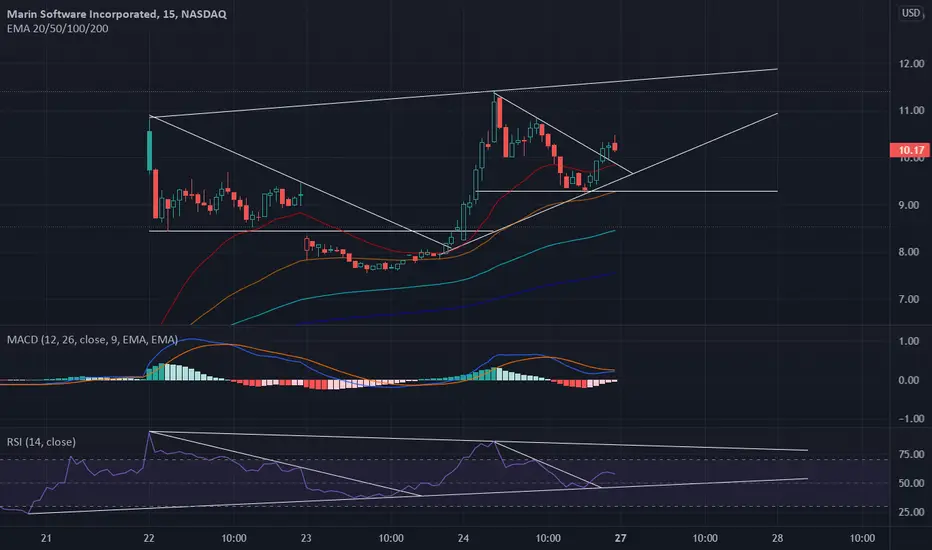Screen dimensions: 932x550
Task: Click date label 21 on time axis
Action: click(46, 539)
